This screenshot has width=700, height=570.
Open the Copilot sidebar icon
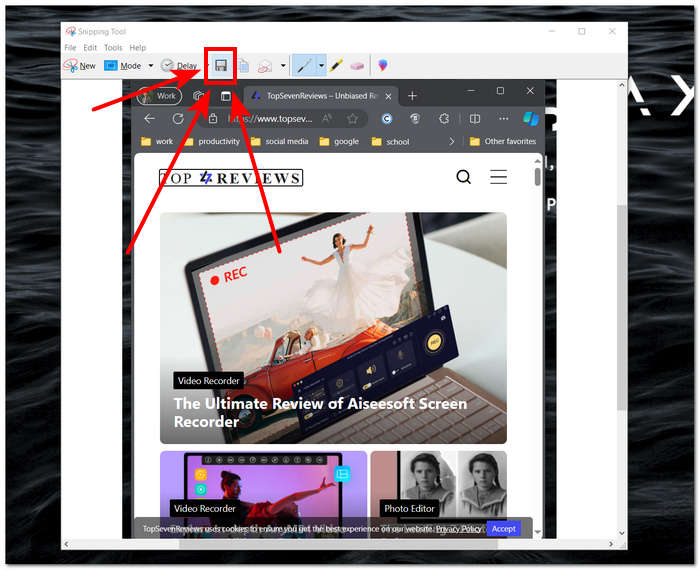531,119
